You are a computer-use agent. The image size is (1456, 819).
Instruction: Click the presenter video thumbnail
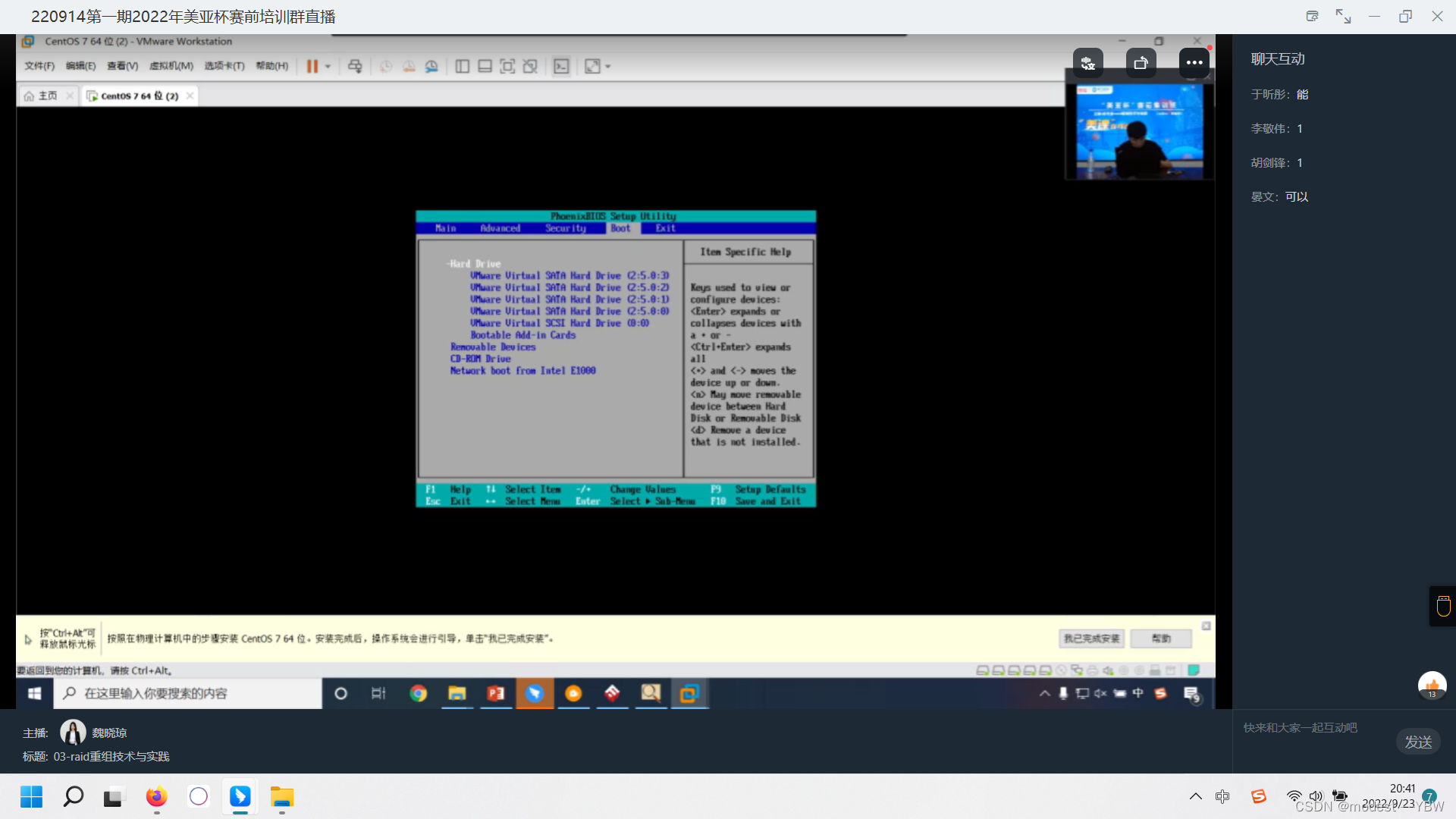(x=1139, y=131)
